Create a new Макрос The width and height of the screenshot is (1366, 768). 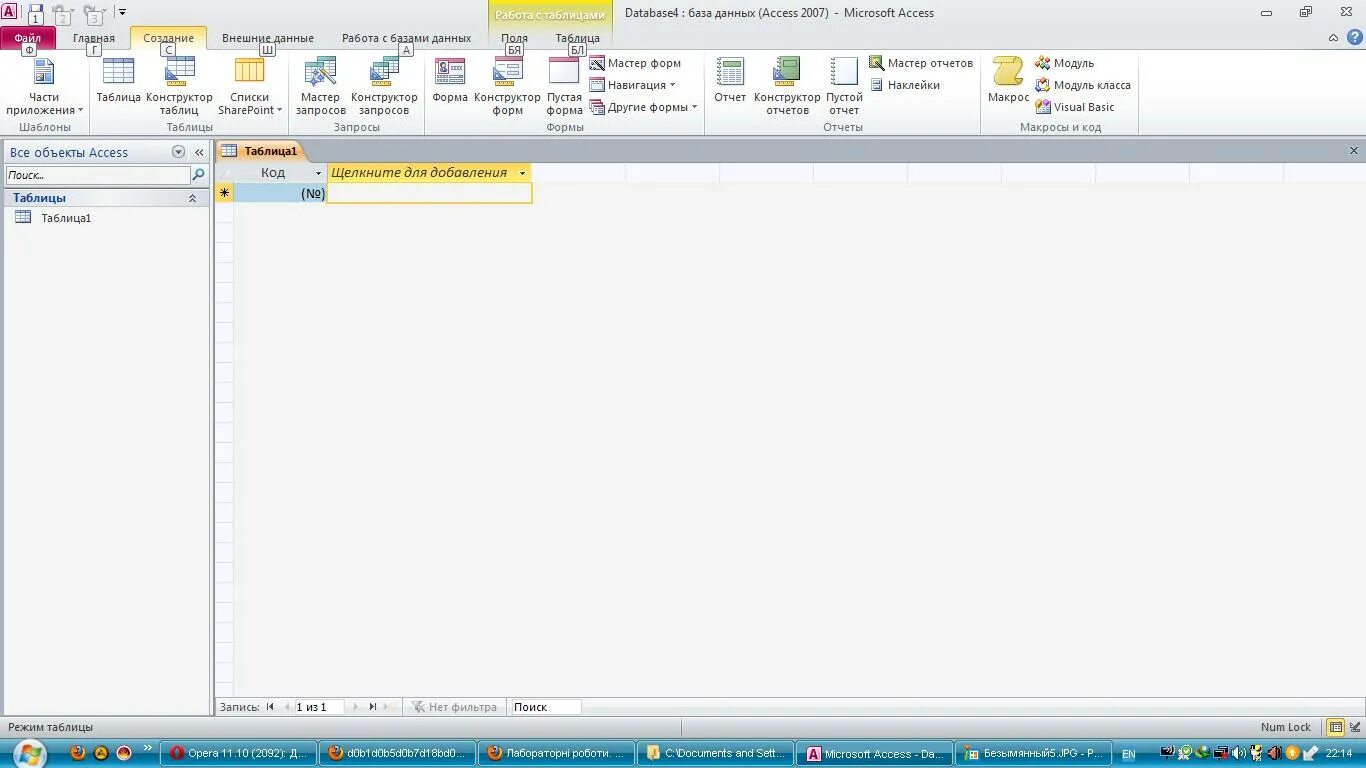coord(1008,82)
